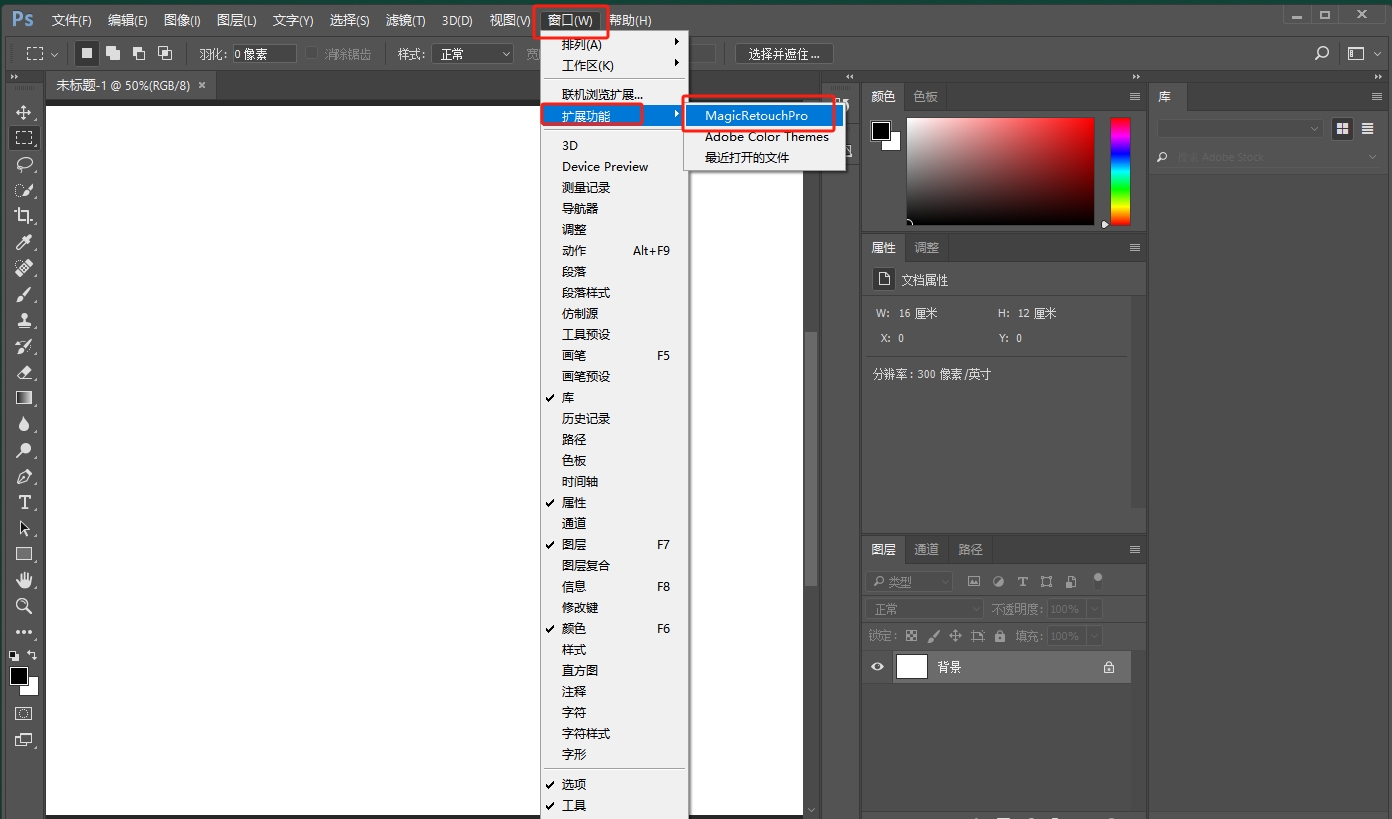Click the Lock all padlock icon
Screen dimensions: 1392x819
pyautogui.click(x=1000, y=636)
